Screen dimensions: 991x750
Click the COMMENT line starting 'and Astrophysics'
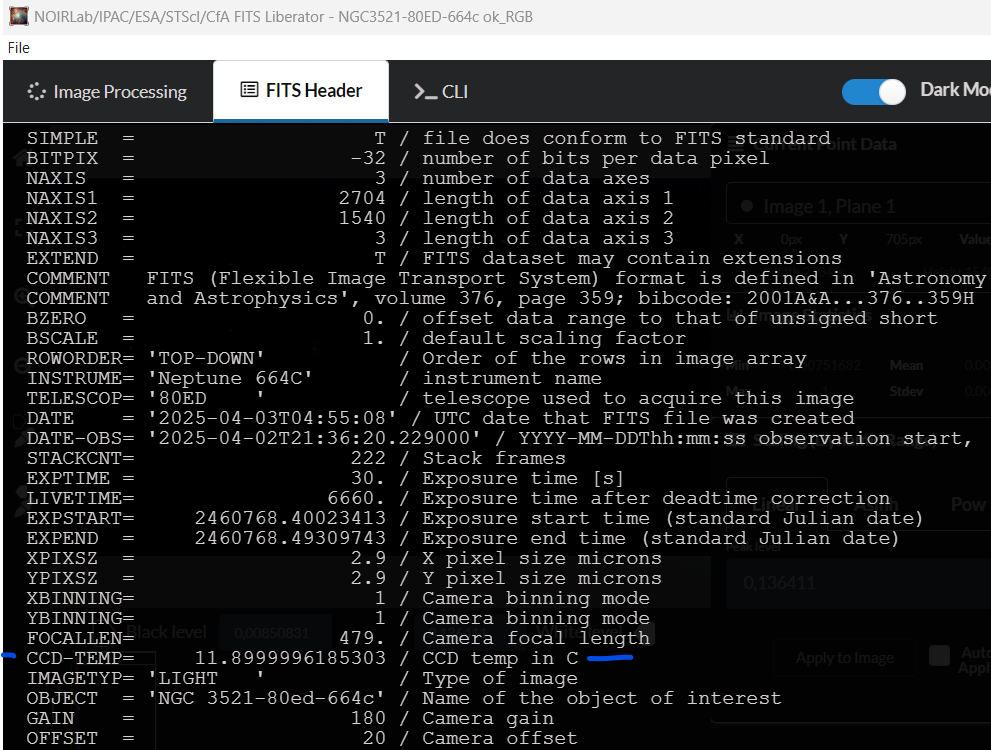coord(500,298)
